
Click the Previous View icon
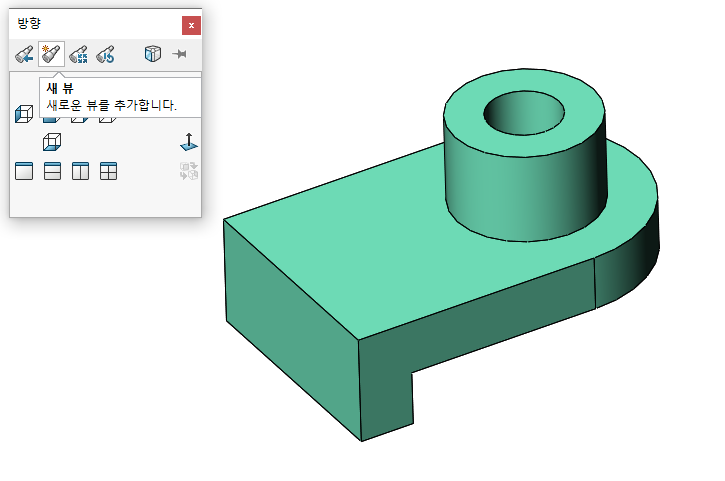click(x=24, y=54)
